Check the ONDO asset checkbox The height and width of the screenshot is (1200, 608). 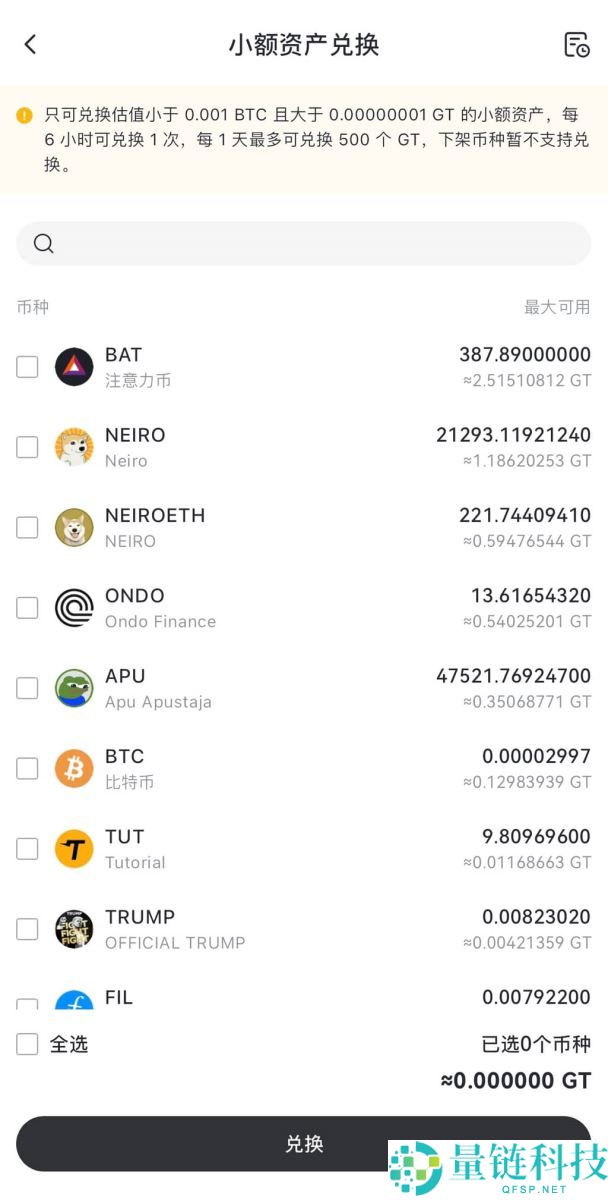[27, 608]
